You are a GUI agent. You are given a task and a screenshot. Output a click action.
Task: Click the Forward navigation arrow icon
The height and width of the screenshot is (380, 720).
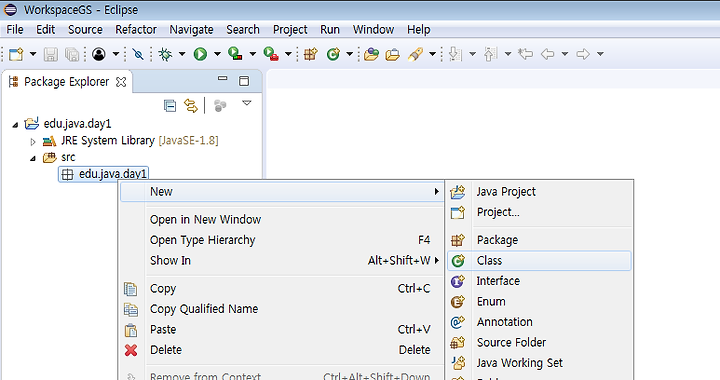point(583,54)
